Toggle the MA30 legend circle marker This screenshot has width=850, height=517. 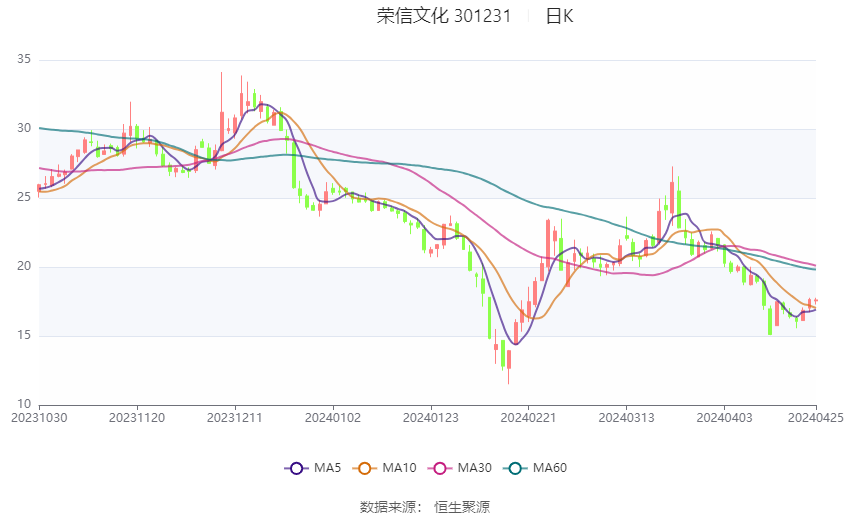(x=440, y=468)
